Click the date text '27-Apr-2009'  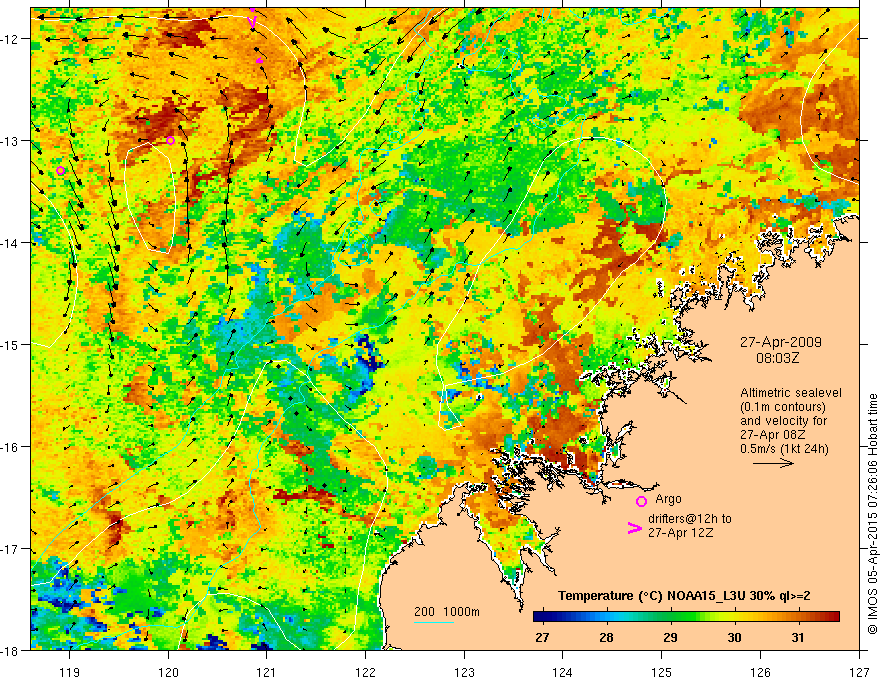[781, 342]
